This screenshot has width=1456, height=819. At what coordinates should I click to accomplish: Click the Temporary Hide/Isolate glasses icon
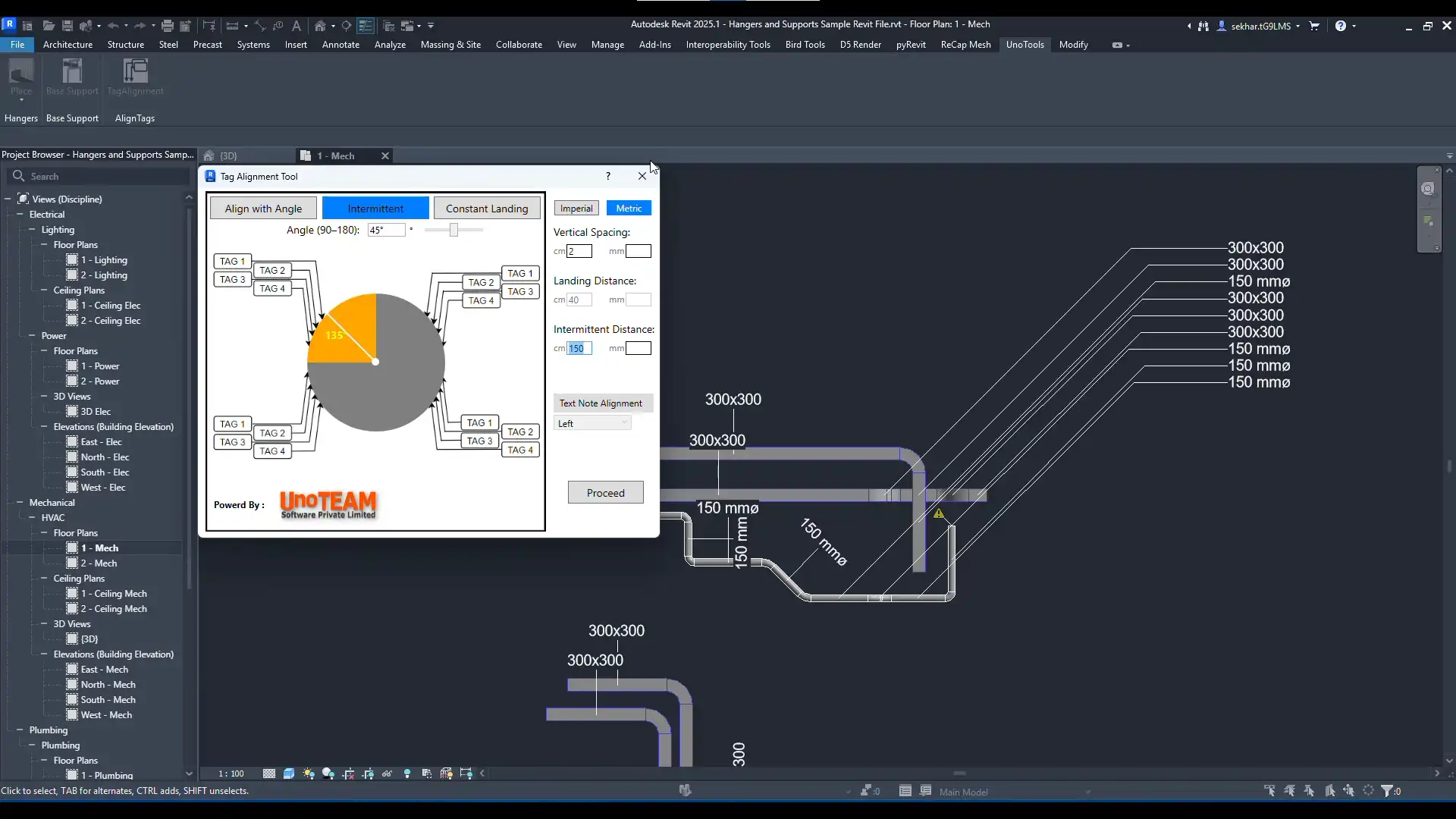[x=388, y=773]
